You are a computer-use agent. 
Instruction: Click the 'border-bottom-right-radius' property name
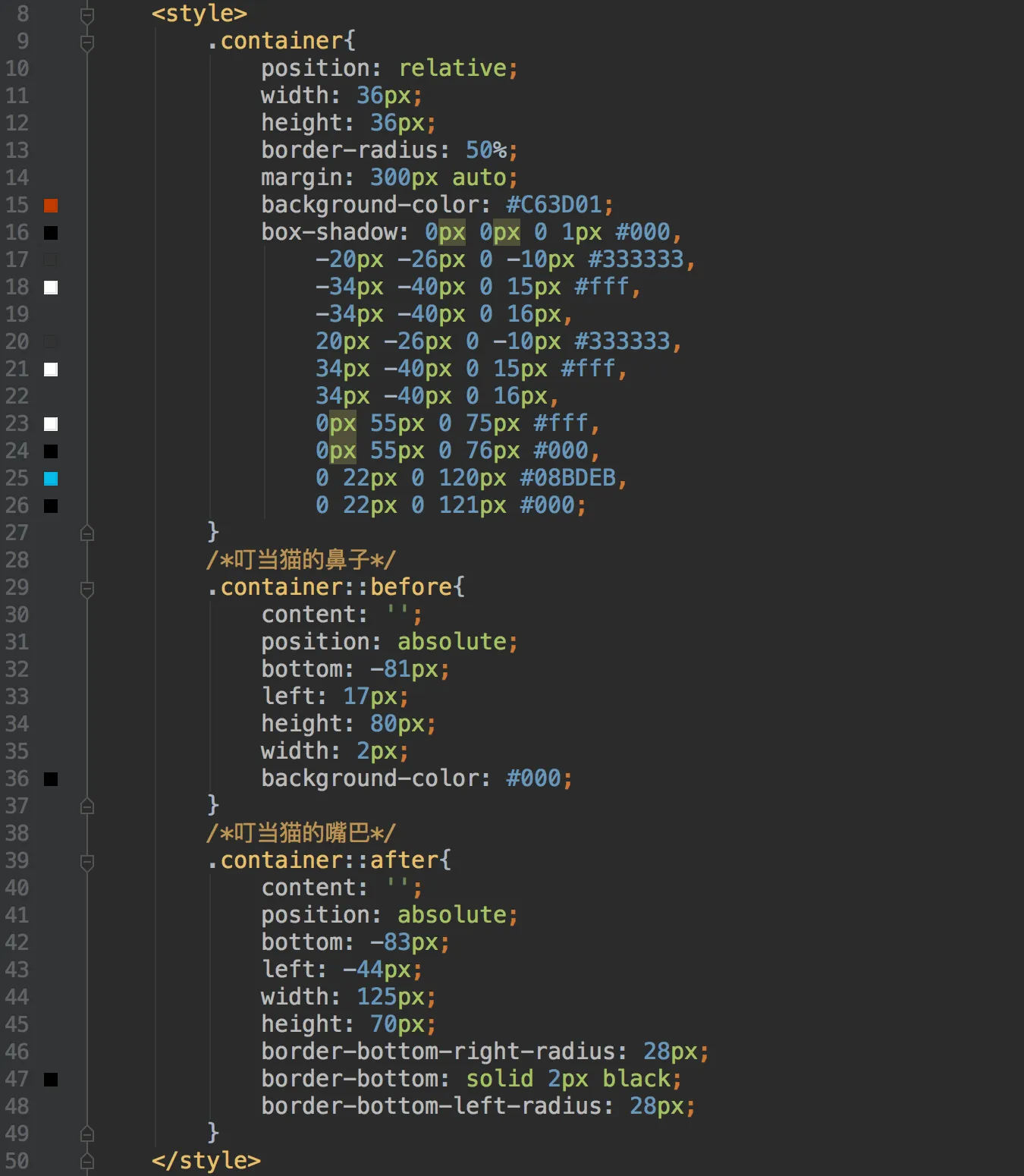[x=438, y=1052]
